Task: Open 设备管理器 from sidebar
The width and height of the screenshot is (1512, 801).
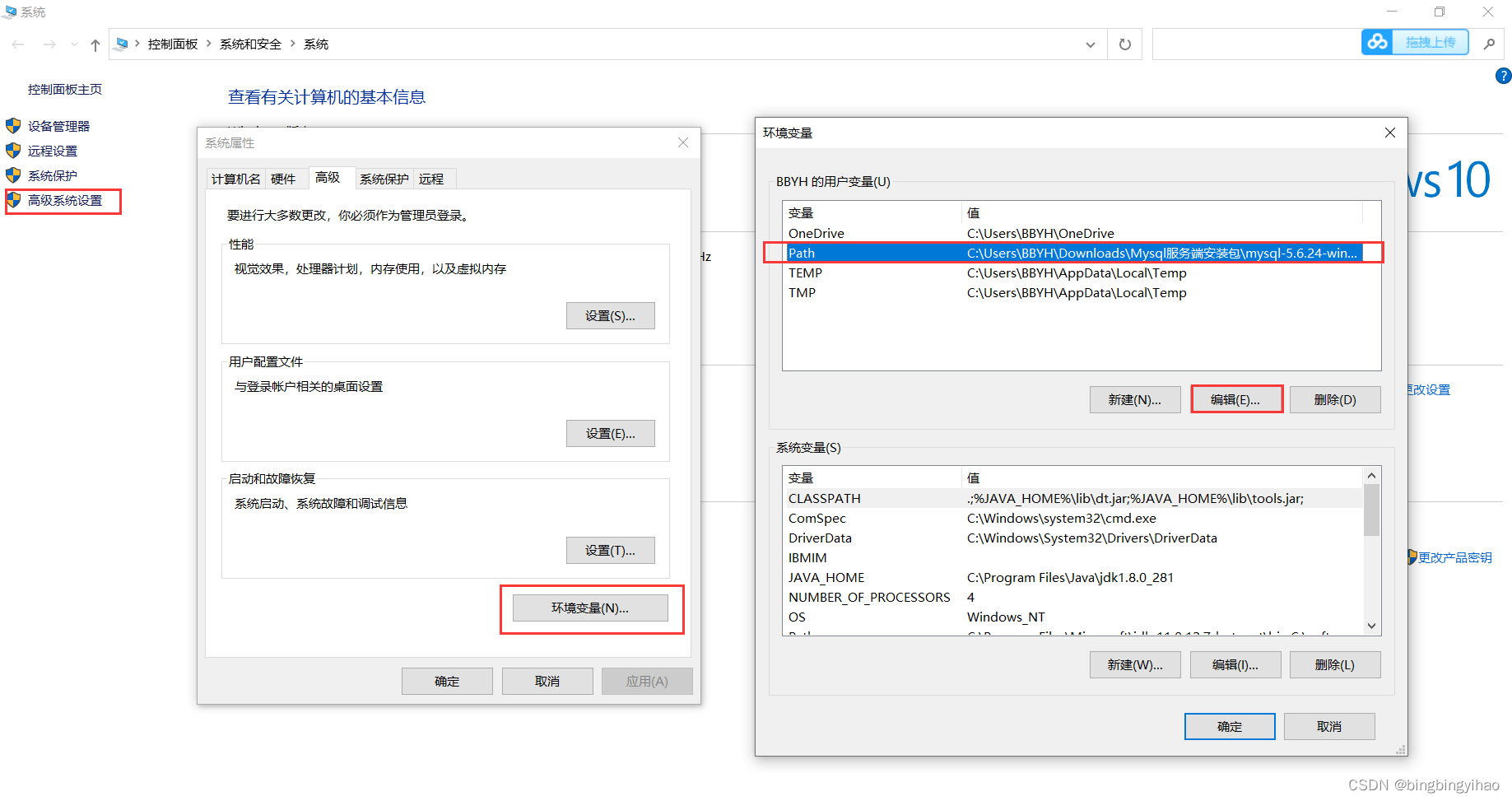Action: [58, 126]
